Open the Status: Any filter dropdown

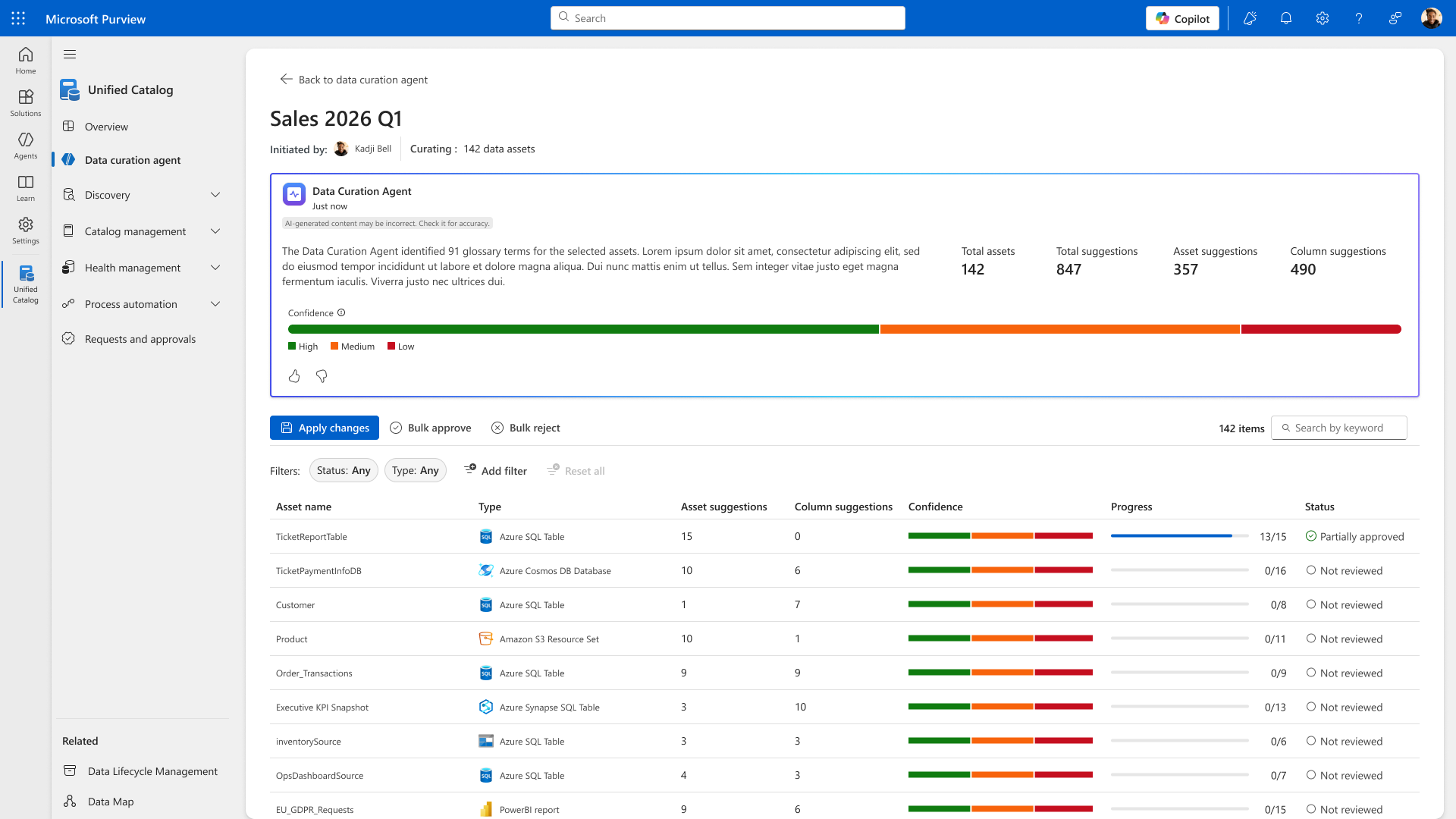[x=344, y=470]
